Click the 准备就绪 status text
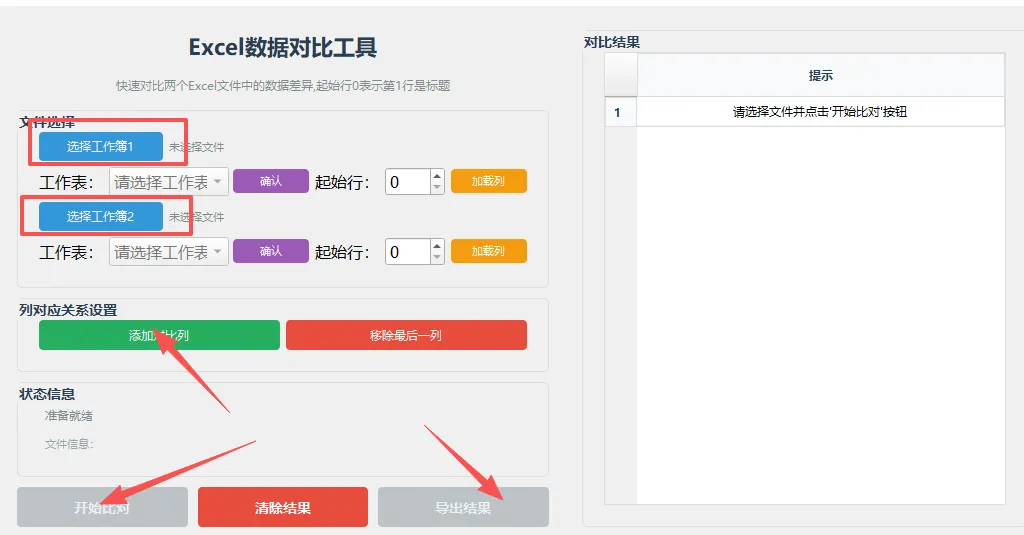The width and height of the screenshot is (1024, 535). pos(69,415)
